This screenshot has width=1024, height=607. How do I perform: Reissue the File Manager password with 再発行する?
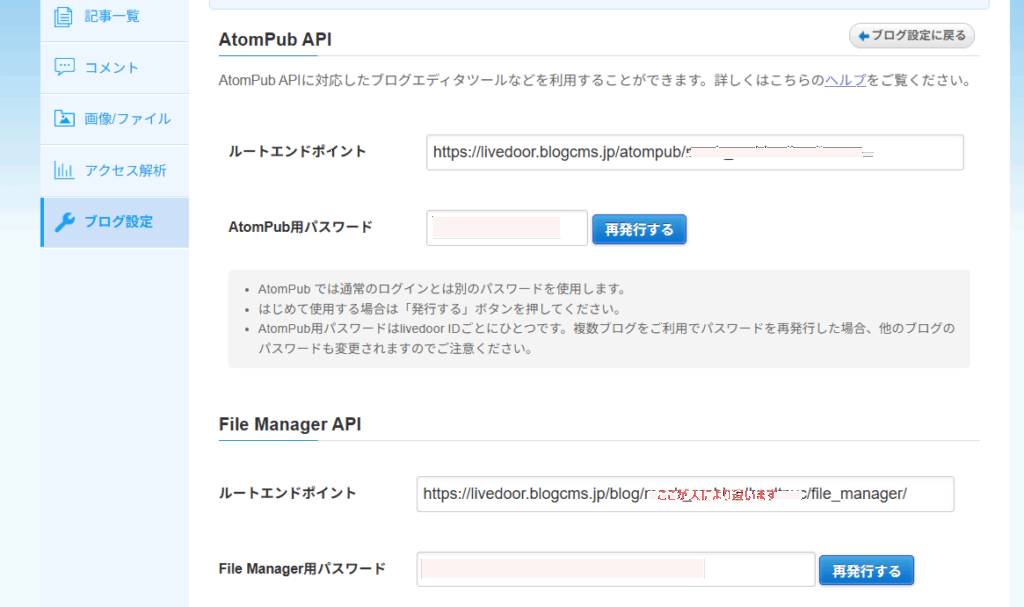866,571
